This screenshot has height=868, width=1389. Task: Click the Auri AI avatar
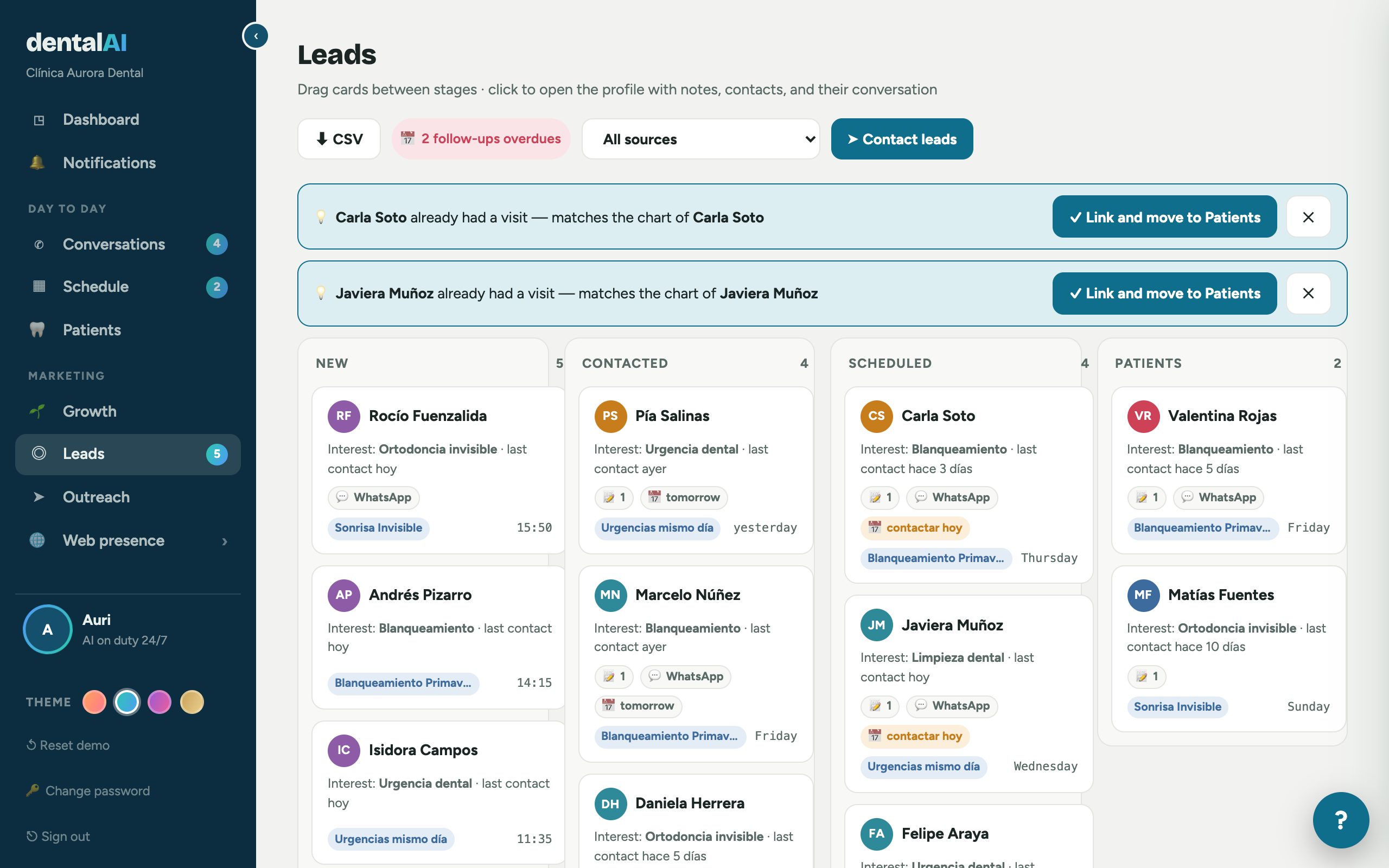point(48,630)
